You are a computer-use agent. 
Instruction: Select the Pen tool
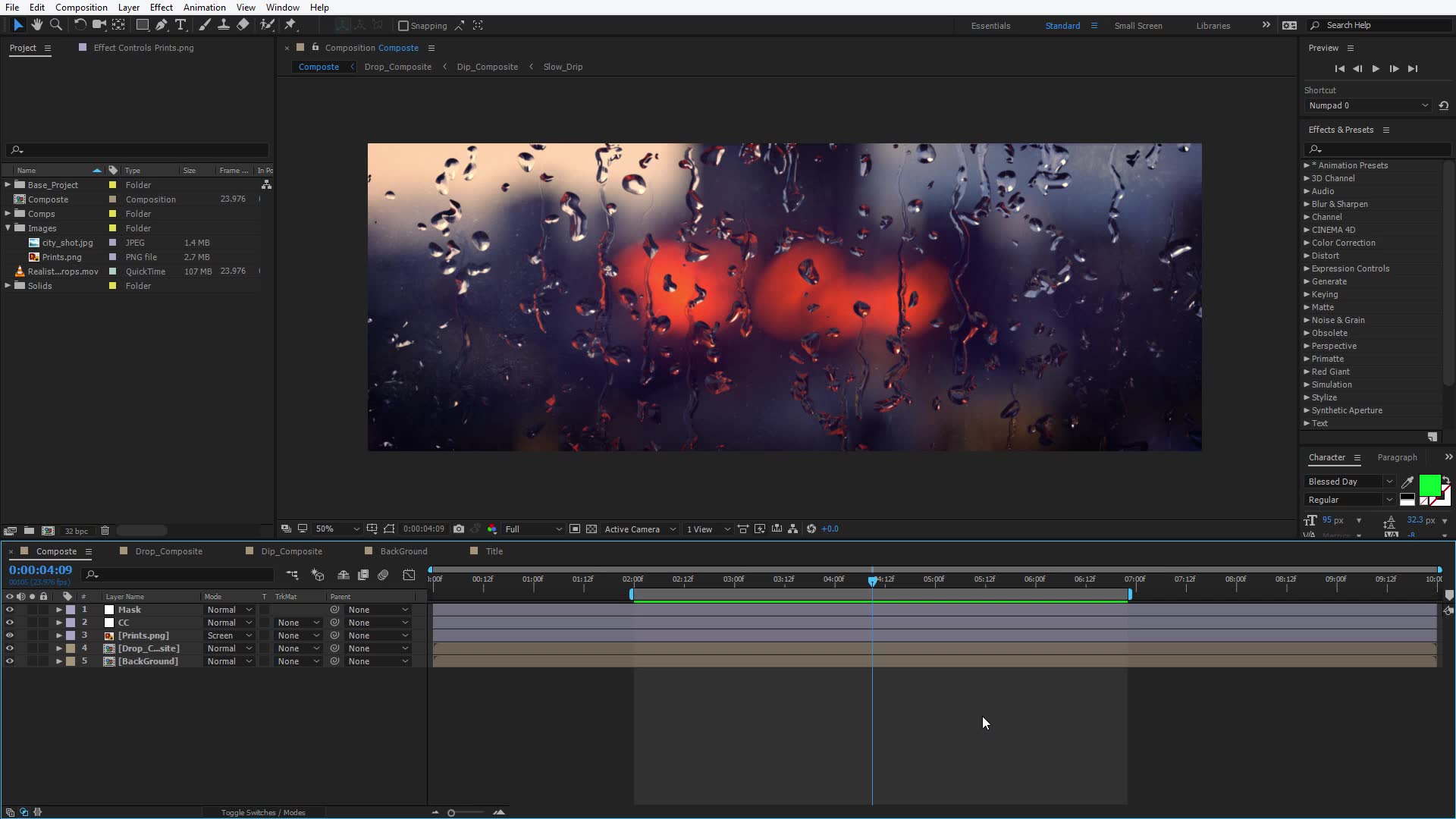[x=161, y=25]
